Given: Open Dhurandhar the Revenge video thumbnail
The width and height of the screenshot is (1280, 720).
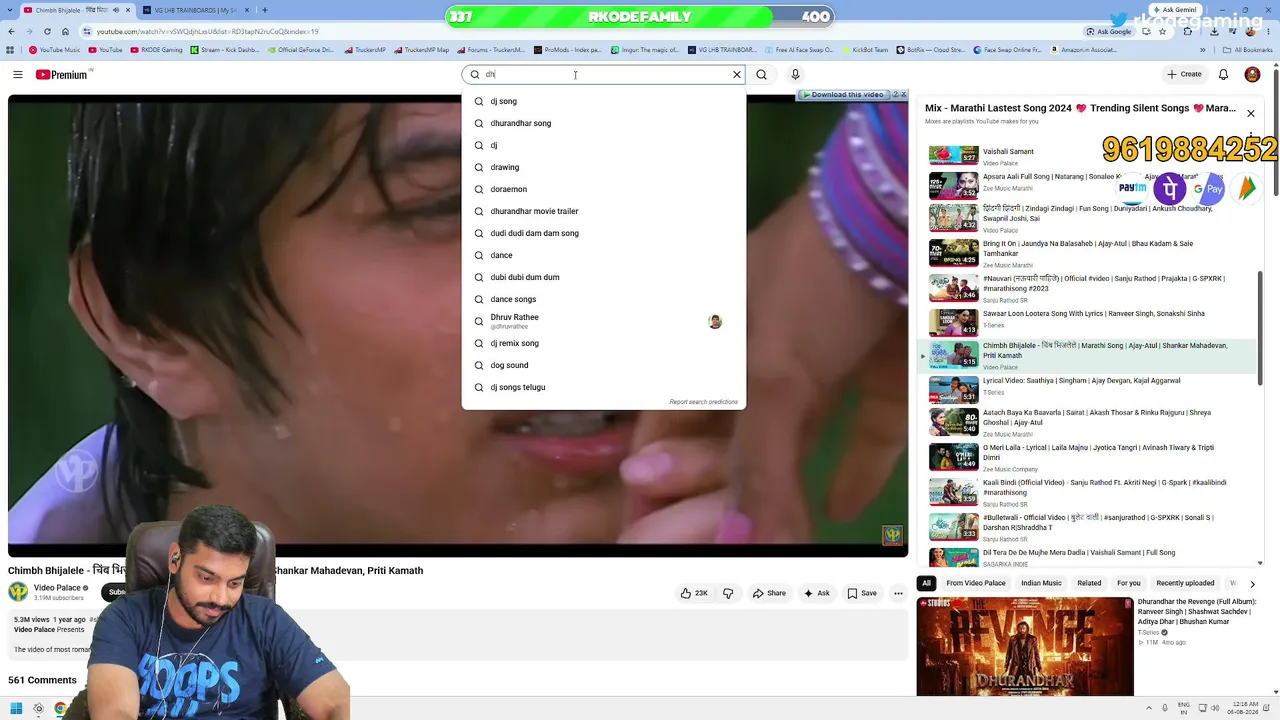Looking at the screenshot, I should tap(1025, 646).
